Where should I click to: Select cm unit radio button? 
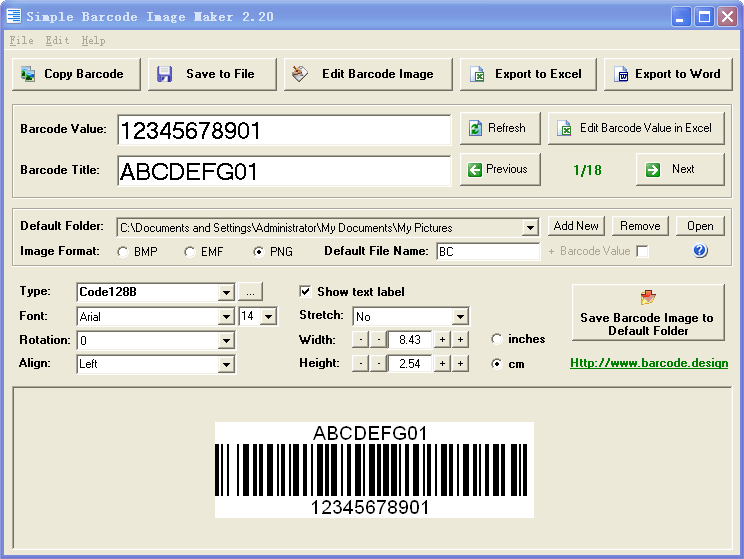coord(497,364)
